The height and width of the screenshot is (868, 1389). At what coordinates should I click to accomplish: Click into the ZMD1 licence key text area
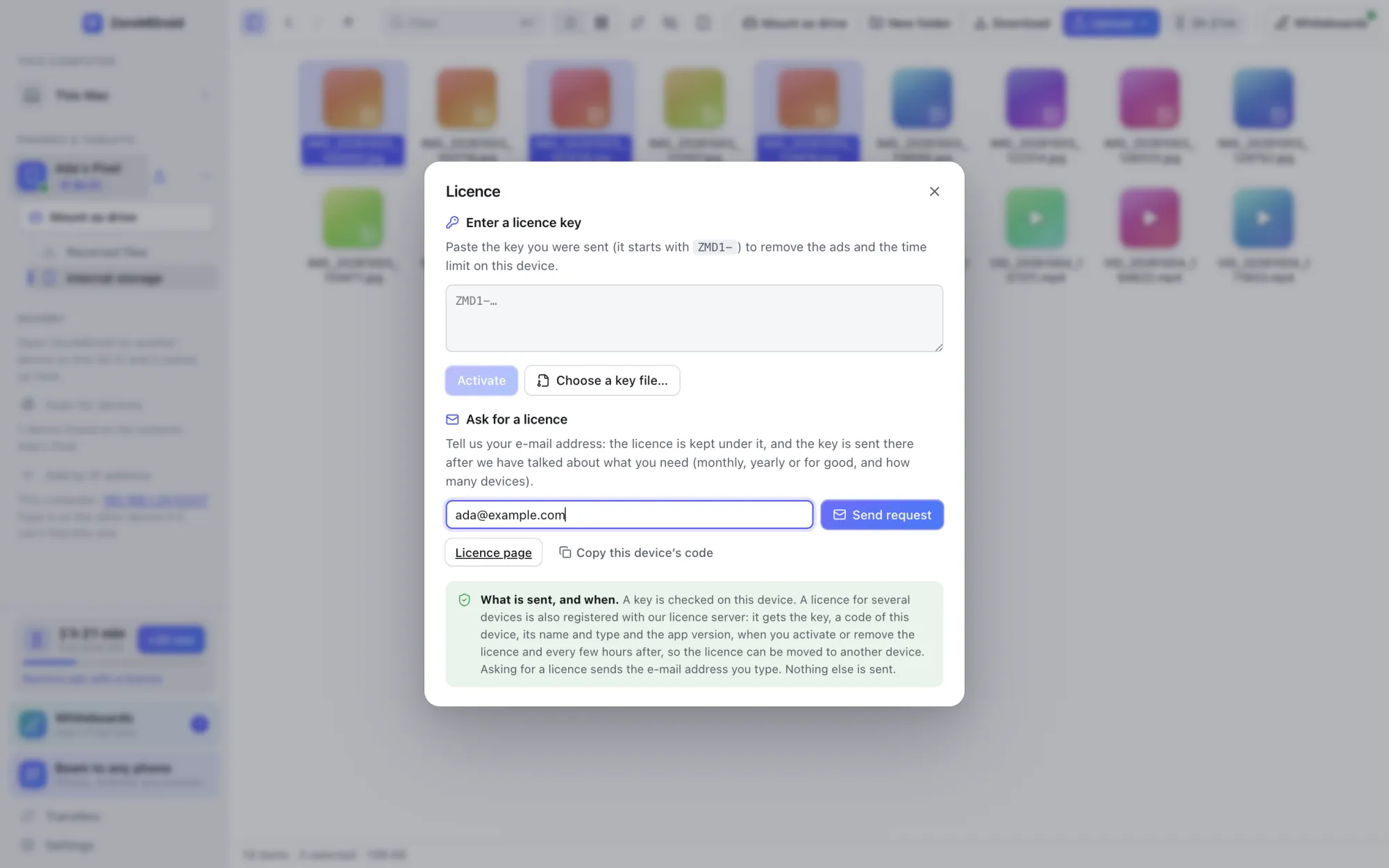(694, 318)
